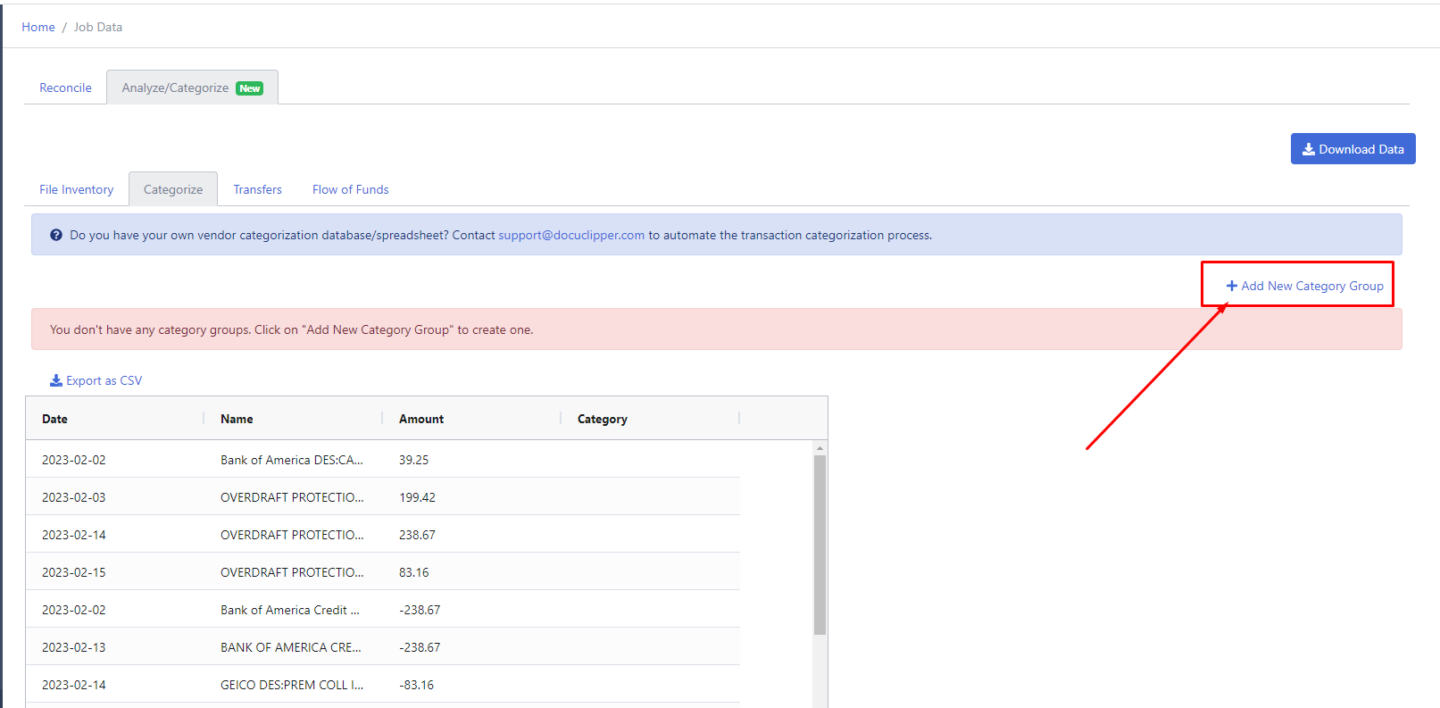Click the amount 83.16

point(413,572)
